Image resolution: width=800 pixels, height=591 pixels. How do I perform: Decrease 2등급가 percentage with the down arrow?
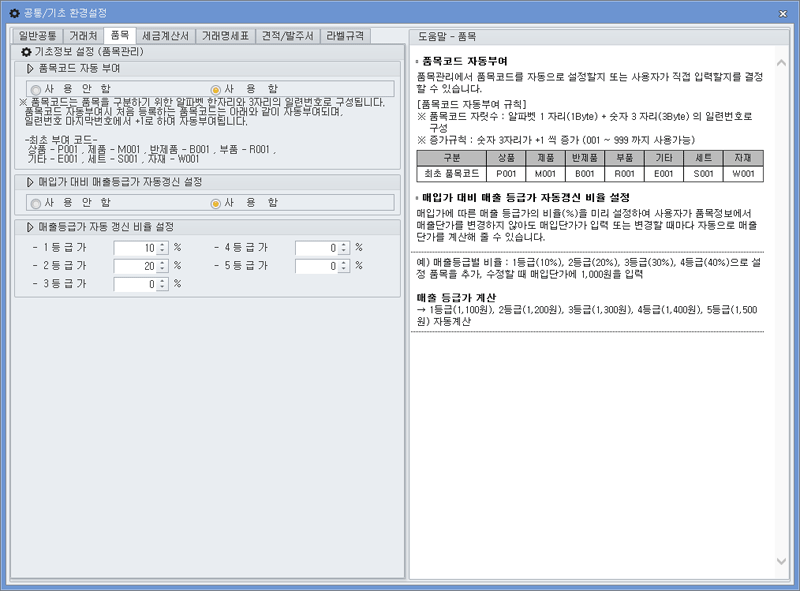click(x=161, y=270)
